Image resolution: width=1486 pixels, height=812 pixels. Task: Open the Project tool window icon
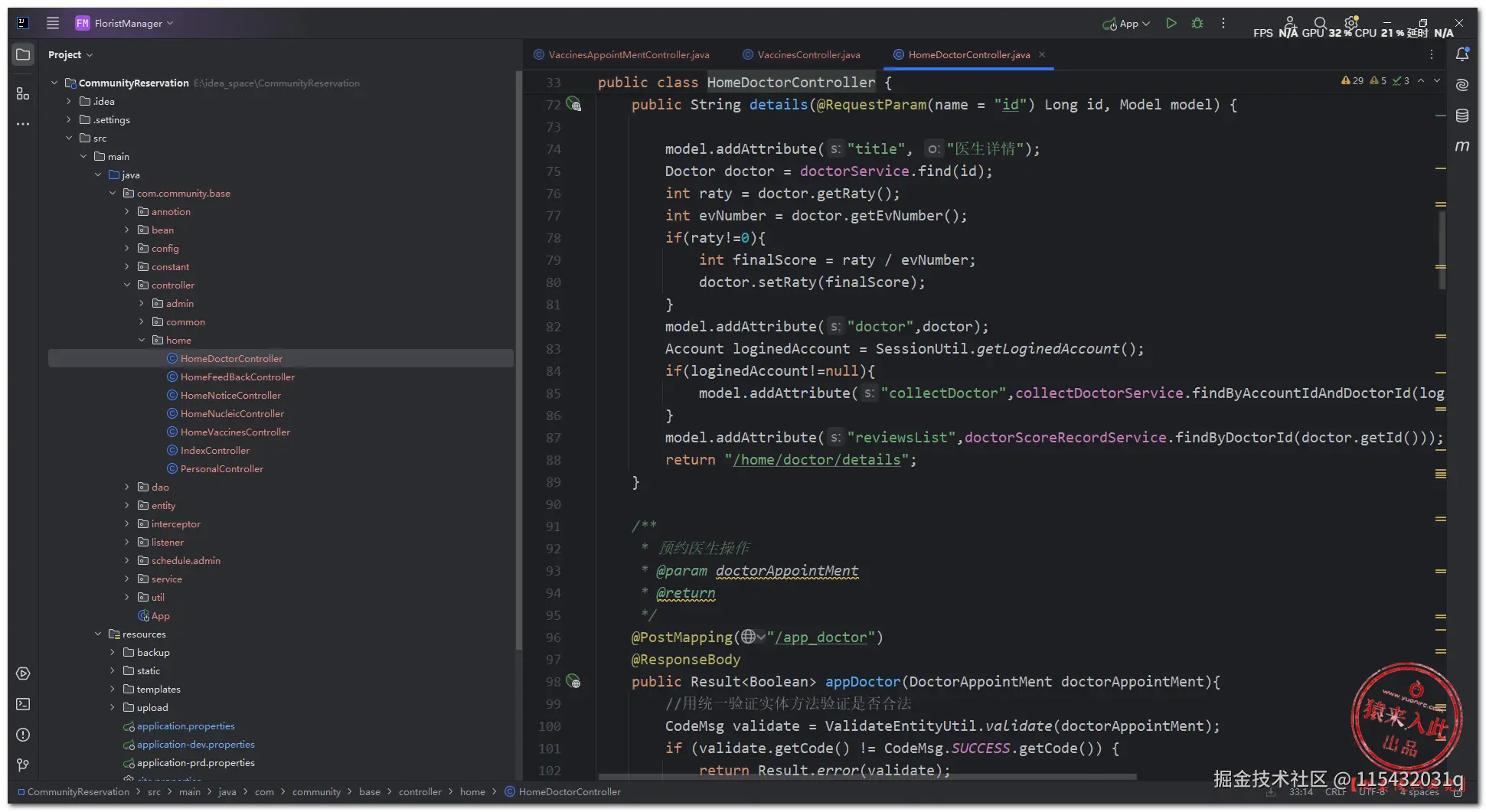(23, 54)
